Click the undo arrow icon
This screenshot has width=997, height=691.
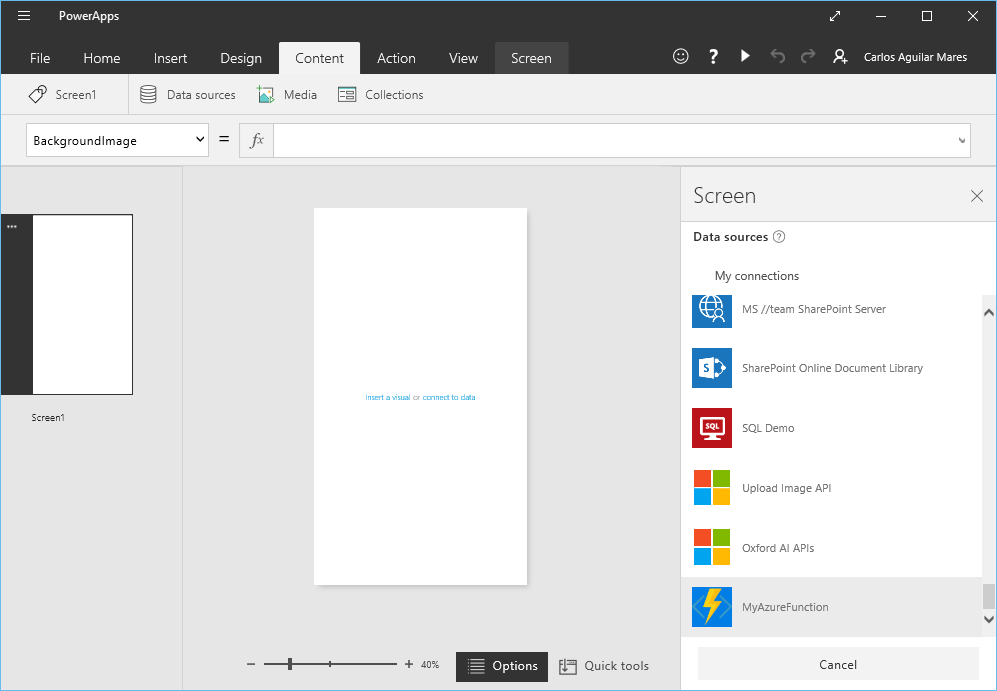(x=777, y=57)
